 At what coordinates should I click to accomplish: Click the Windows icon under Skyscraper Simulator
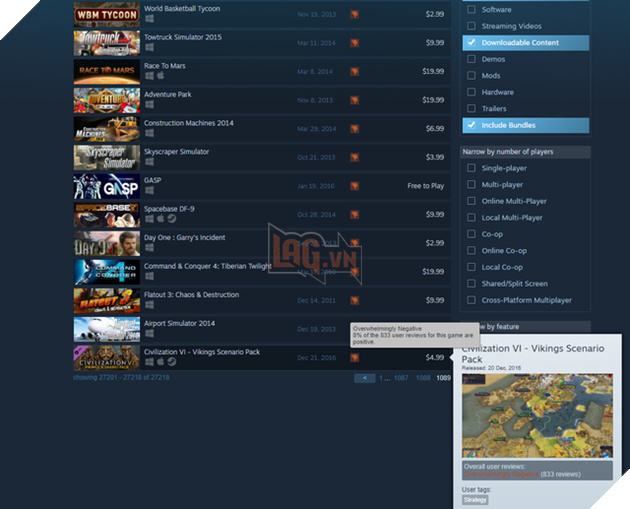click(x=149, y=162)
